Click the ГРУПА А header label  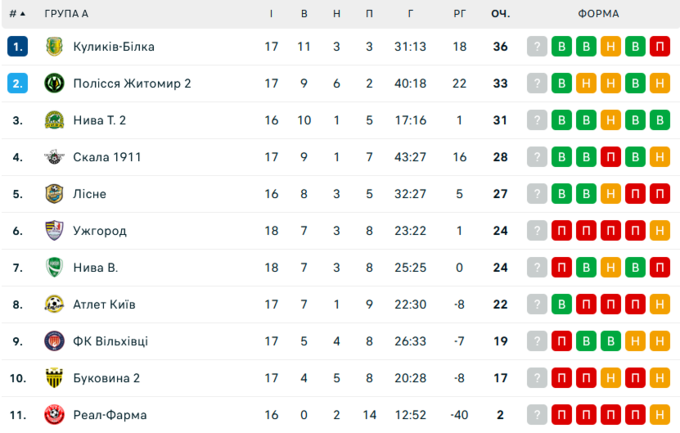(x=66, y=14)
